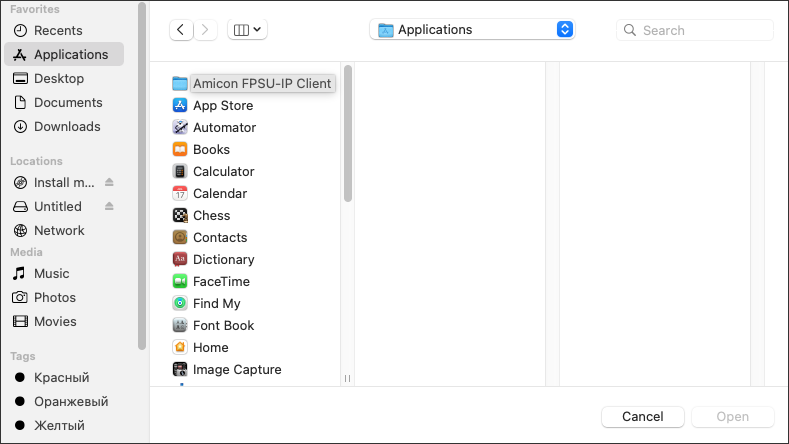Click the Downloads arrow icon in sidebar
789x444 pixels.
[x=20, y=127]
